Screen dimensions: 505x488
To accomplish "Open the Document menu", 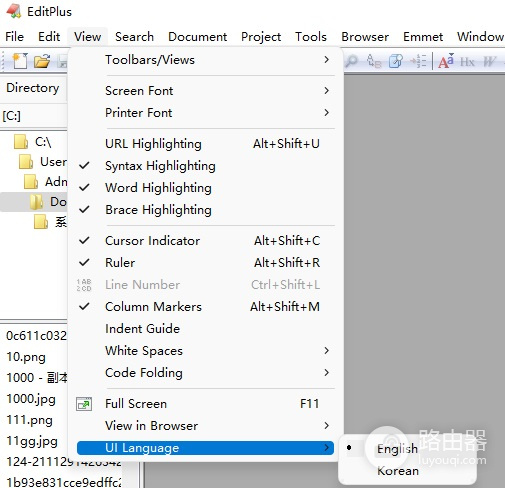I will (197, 36).
